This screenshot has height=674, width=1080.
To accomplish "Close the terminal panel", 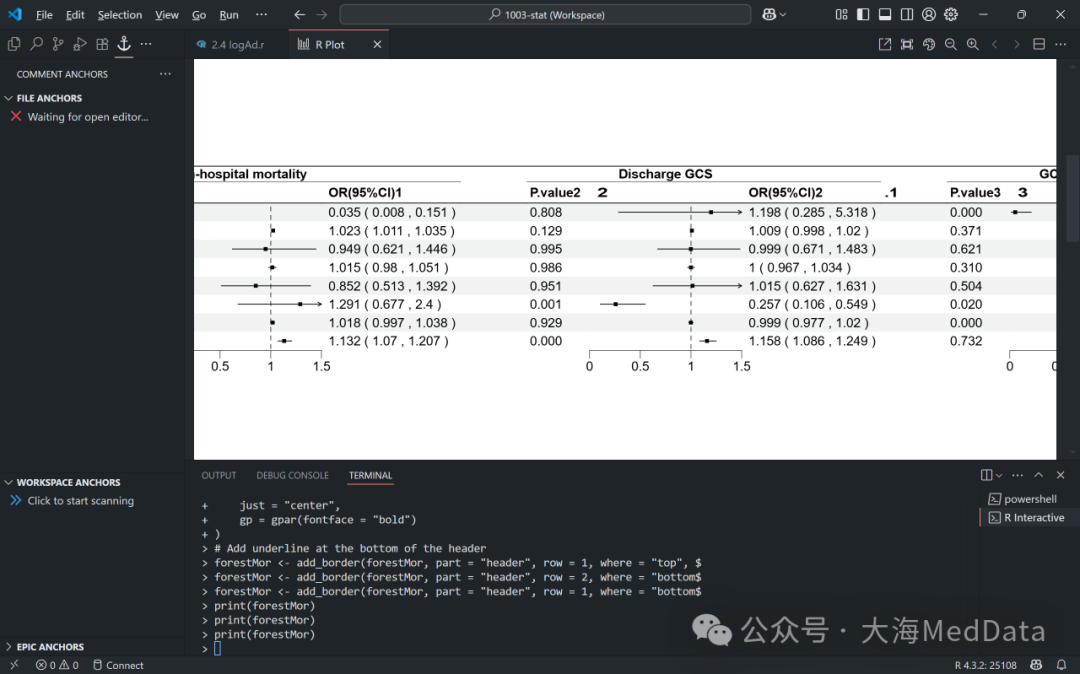I will 1061,475.
